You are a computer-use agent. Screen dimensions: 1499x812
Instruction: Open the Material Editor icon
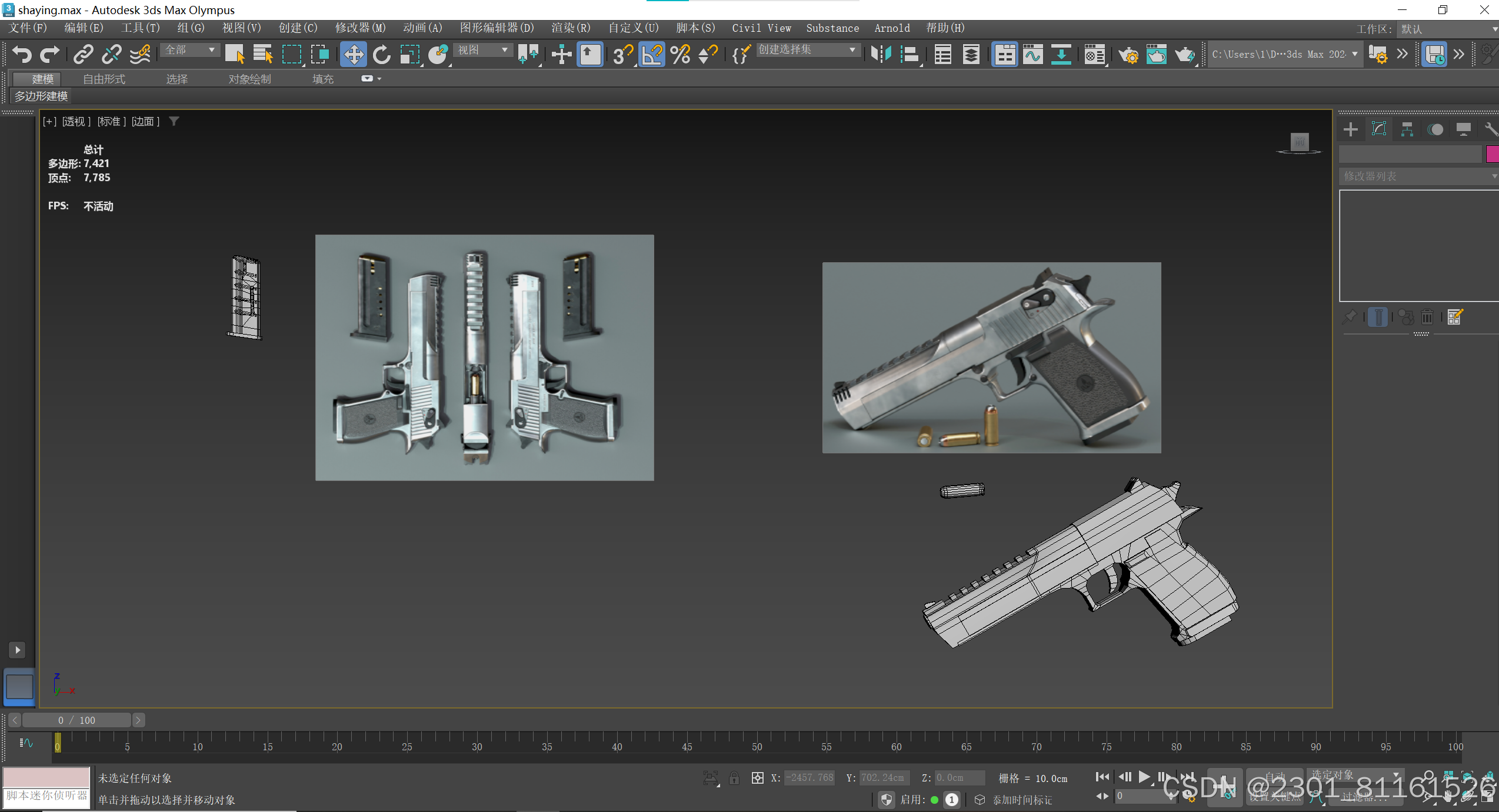[x=1094, y=55]
